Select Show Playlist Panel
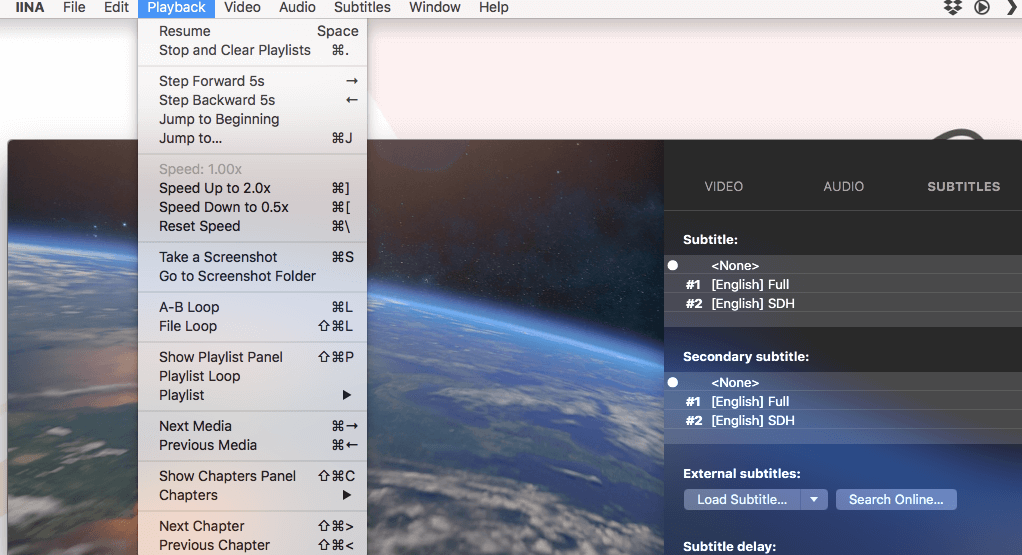1022x555 pixels. tap(252, 358)
